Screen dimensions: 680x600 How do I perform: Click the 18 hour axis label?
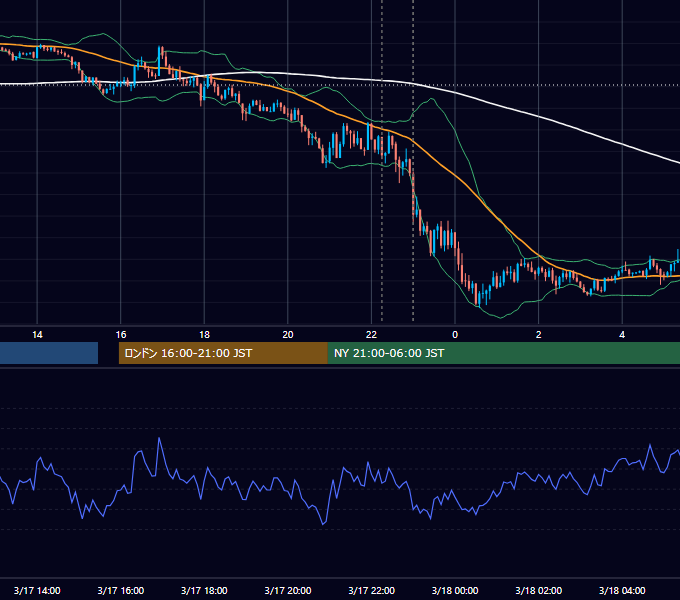(204, 335)
